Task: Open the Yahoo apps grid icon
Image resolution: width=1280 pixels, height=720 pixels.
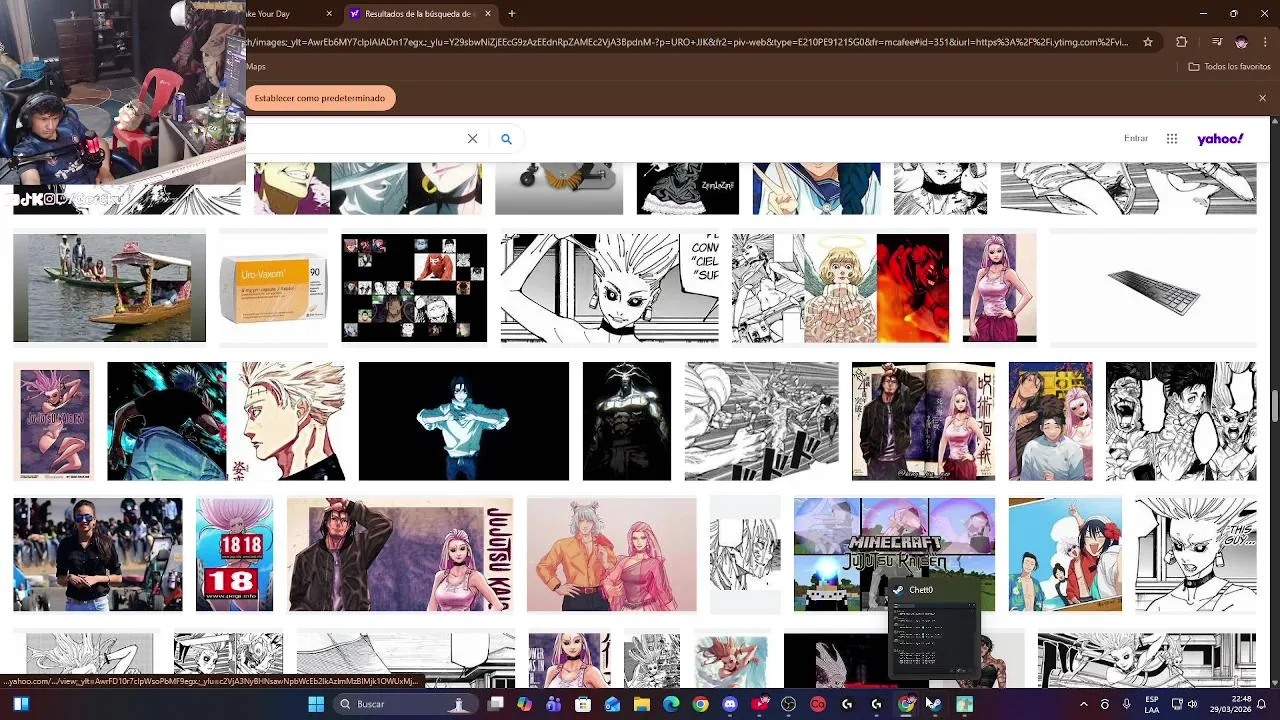Action: 1172,139
